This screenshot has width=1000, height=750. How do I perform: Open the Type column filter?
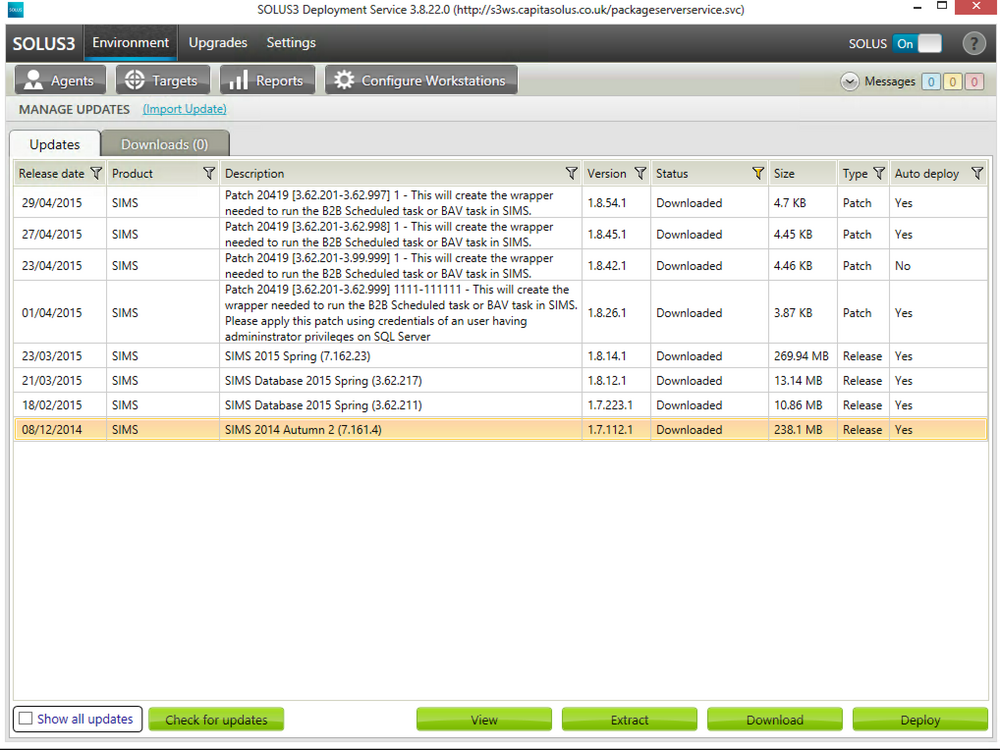879,173
